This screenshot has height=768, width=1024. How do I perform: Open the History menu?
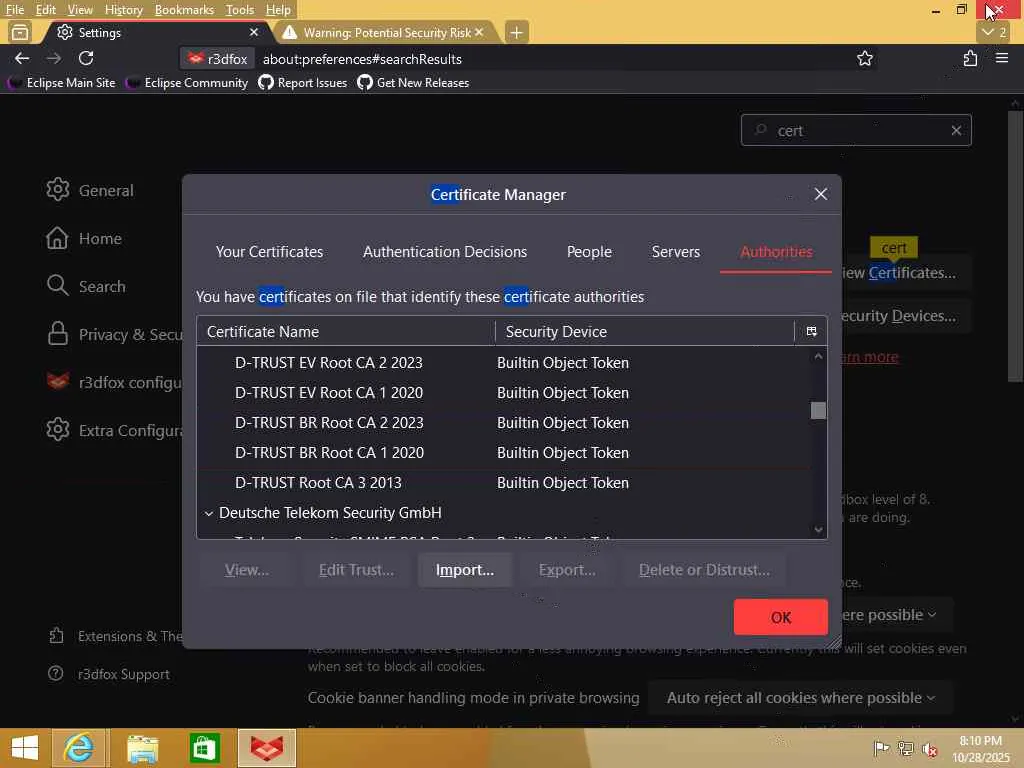pos(123,10)
